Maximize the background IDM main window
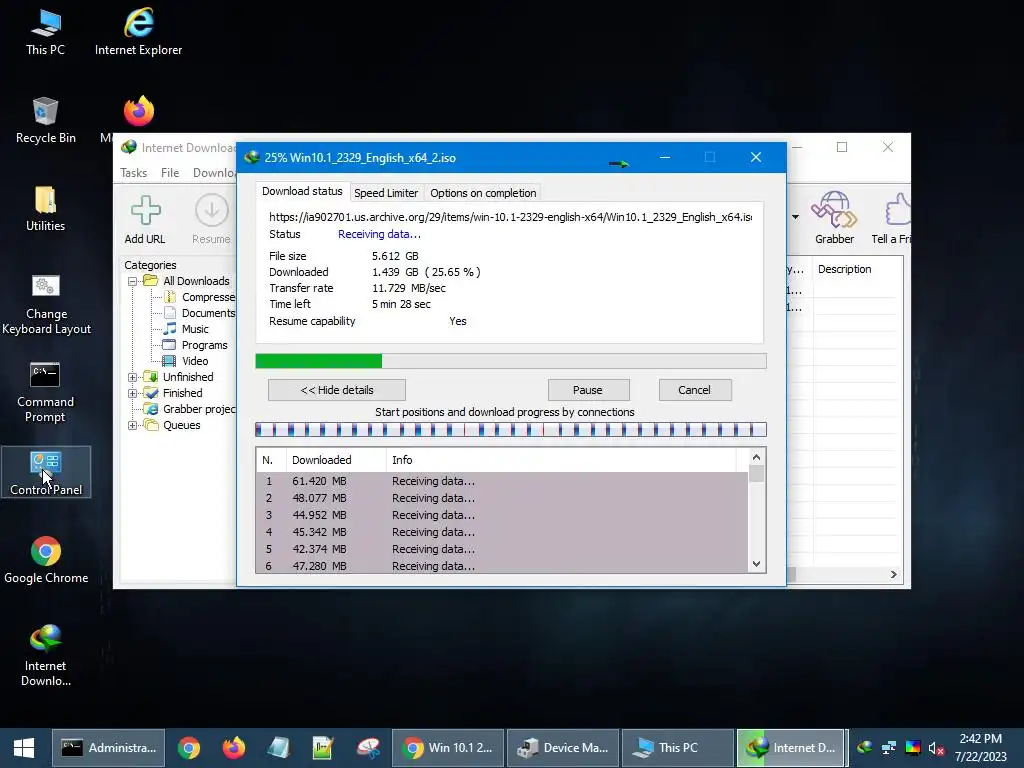 pos(842,148)
